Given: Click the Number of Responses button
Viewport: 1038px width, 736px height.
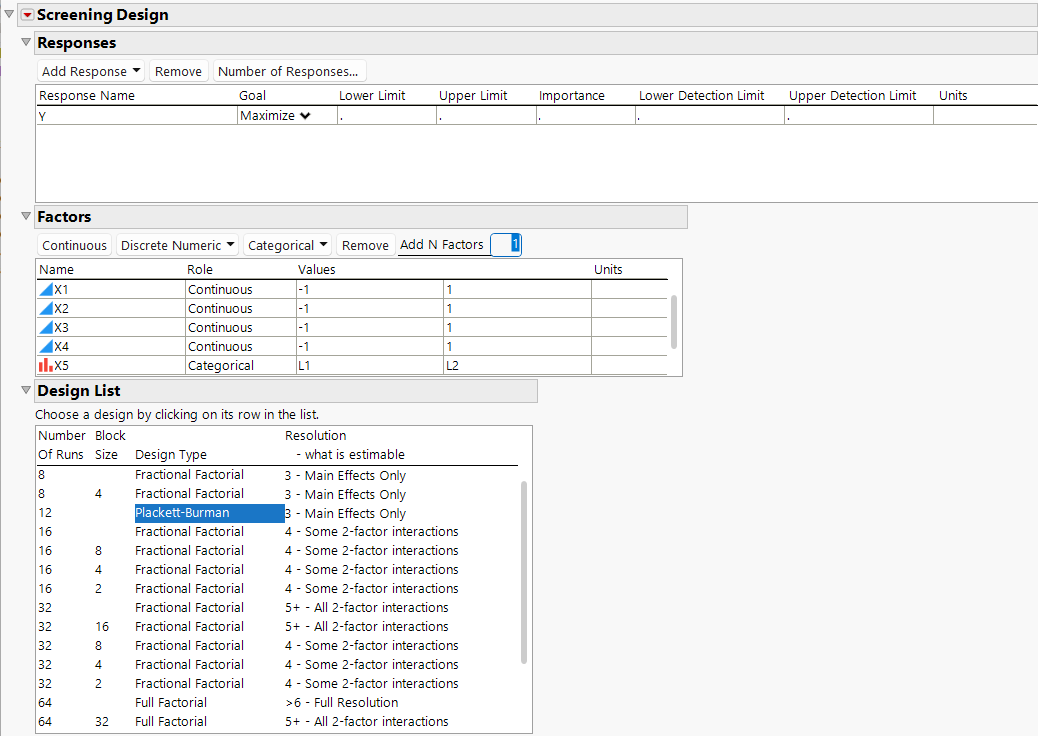Looking at the screenshot, I should (288, 72).
